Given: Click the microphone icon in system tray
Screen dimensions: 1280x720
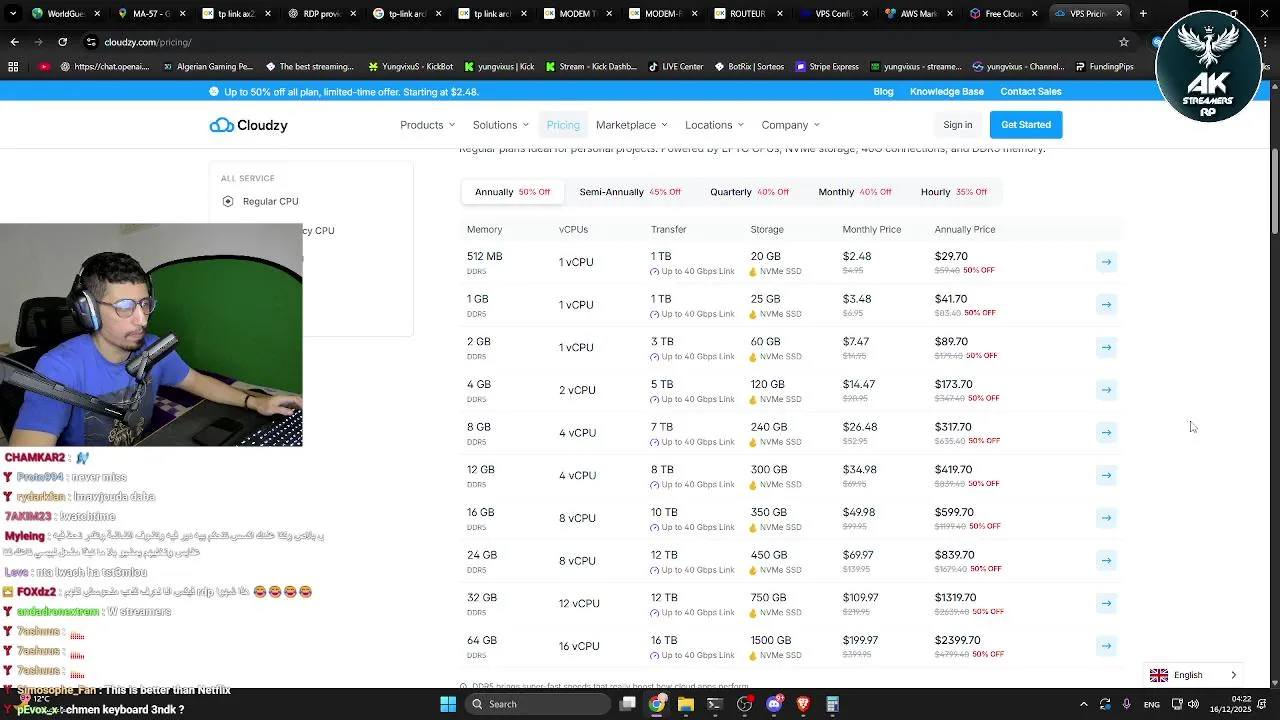Looking at the screenshot, I should click(x=1127, y=704).
